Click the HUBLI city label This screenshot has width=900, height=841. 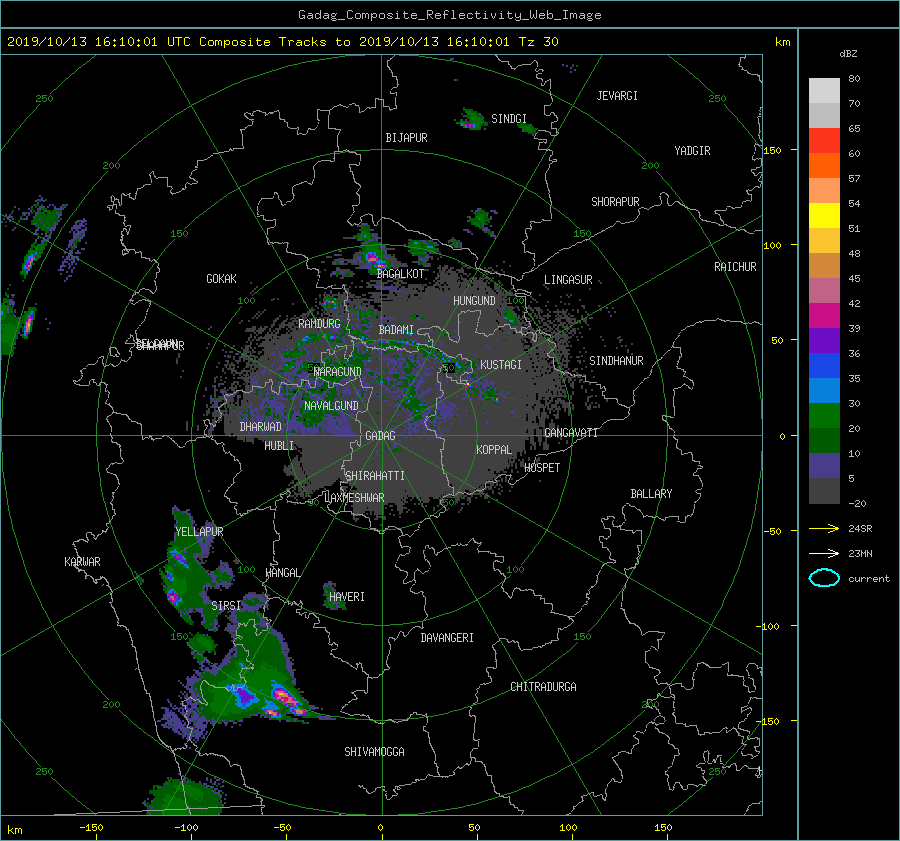click(279, 446)
